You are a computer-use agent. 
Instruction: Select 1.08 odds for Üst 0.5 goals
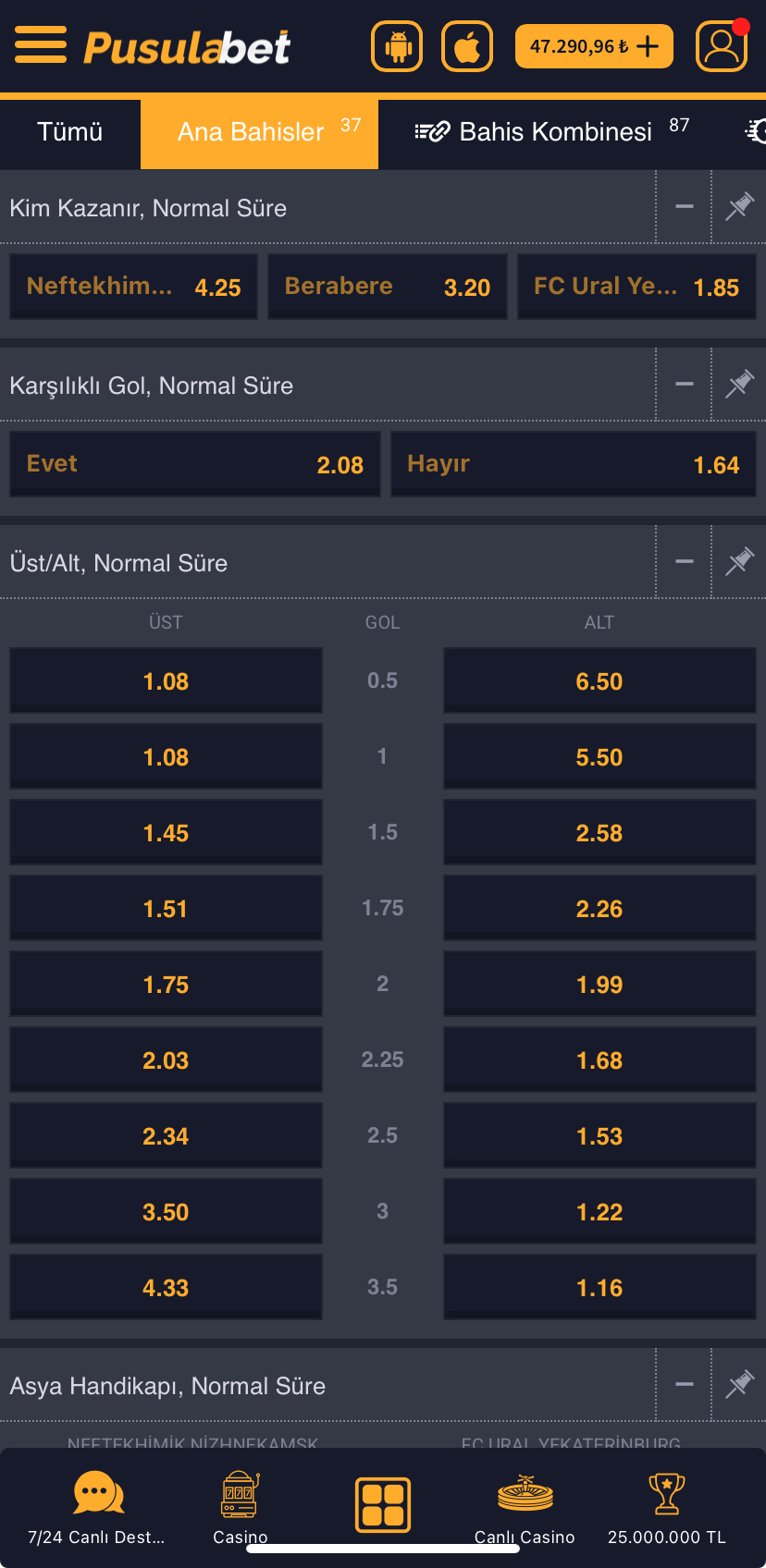166,680
